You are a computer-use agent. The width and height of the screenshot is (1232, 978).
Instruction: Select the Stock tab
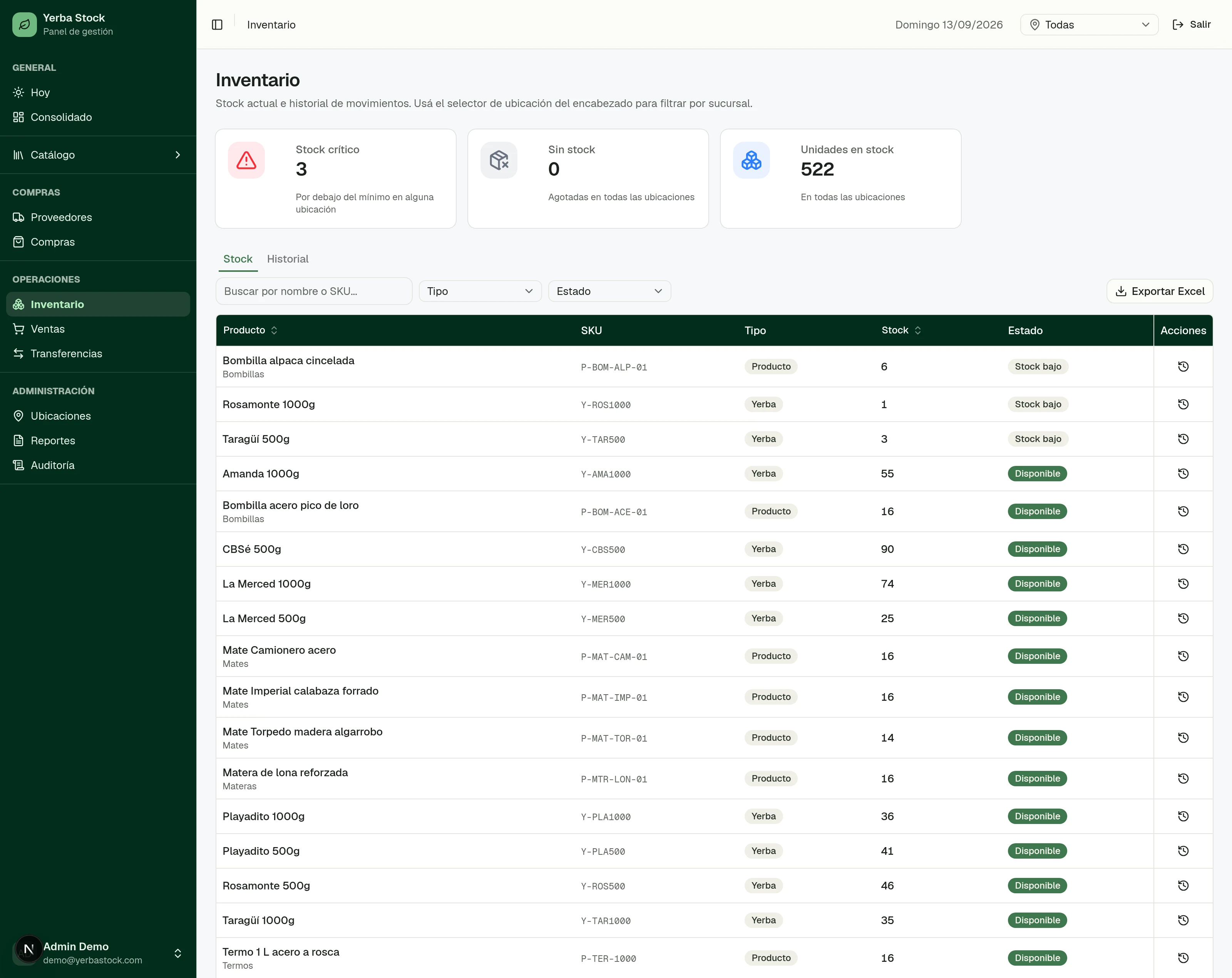click(x=238, y=259)
